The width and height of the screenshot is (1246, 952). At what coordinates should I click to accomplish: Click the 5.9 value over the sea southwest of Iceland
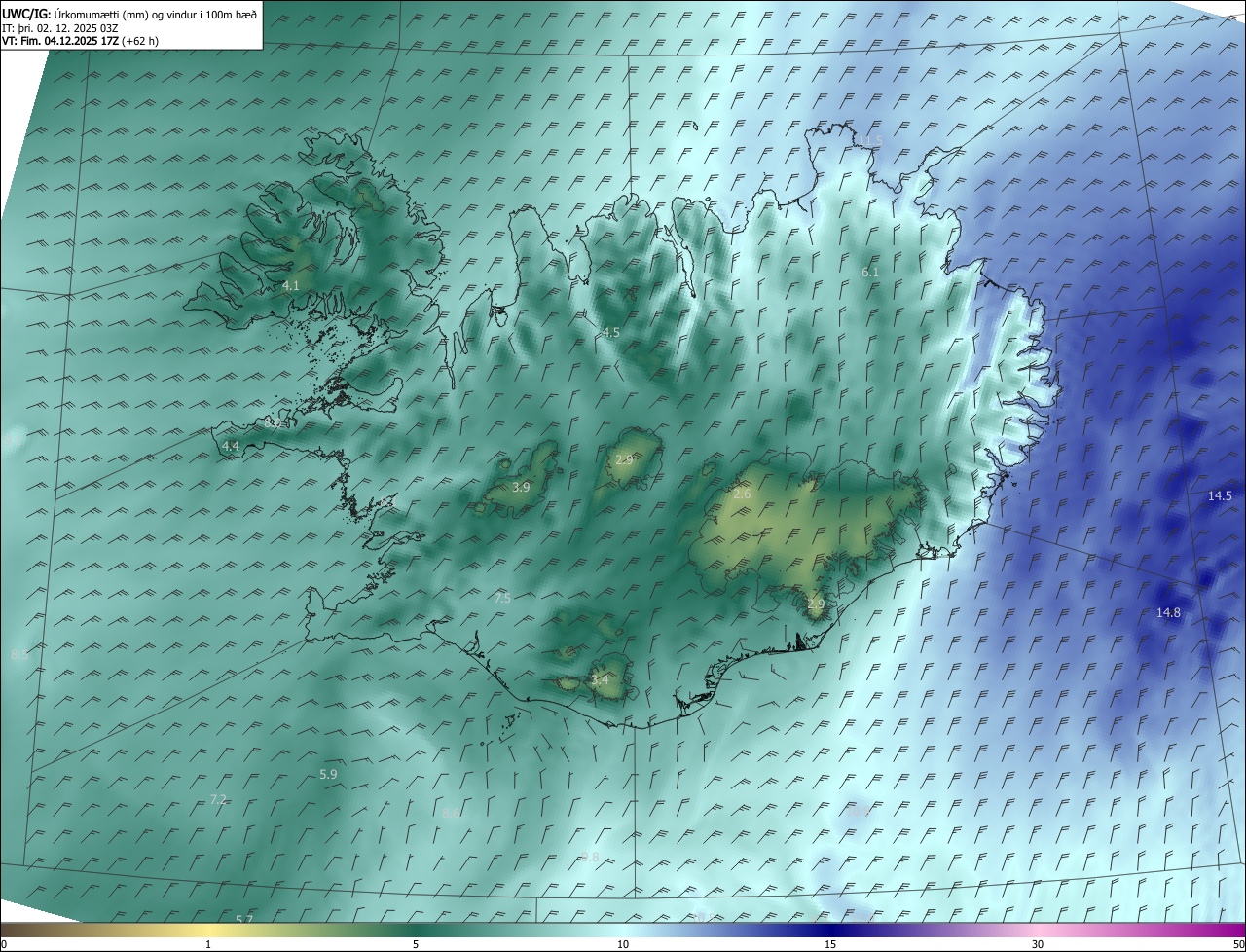[328, 774]
